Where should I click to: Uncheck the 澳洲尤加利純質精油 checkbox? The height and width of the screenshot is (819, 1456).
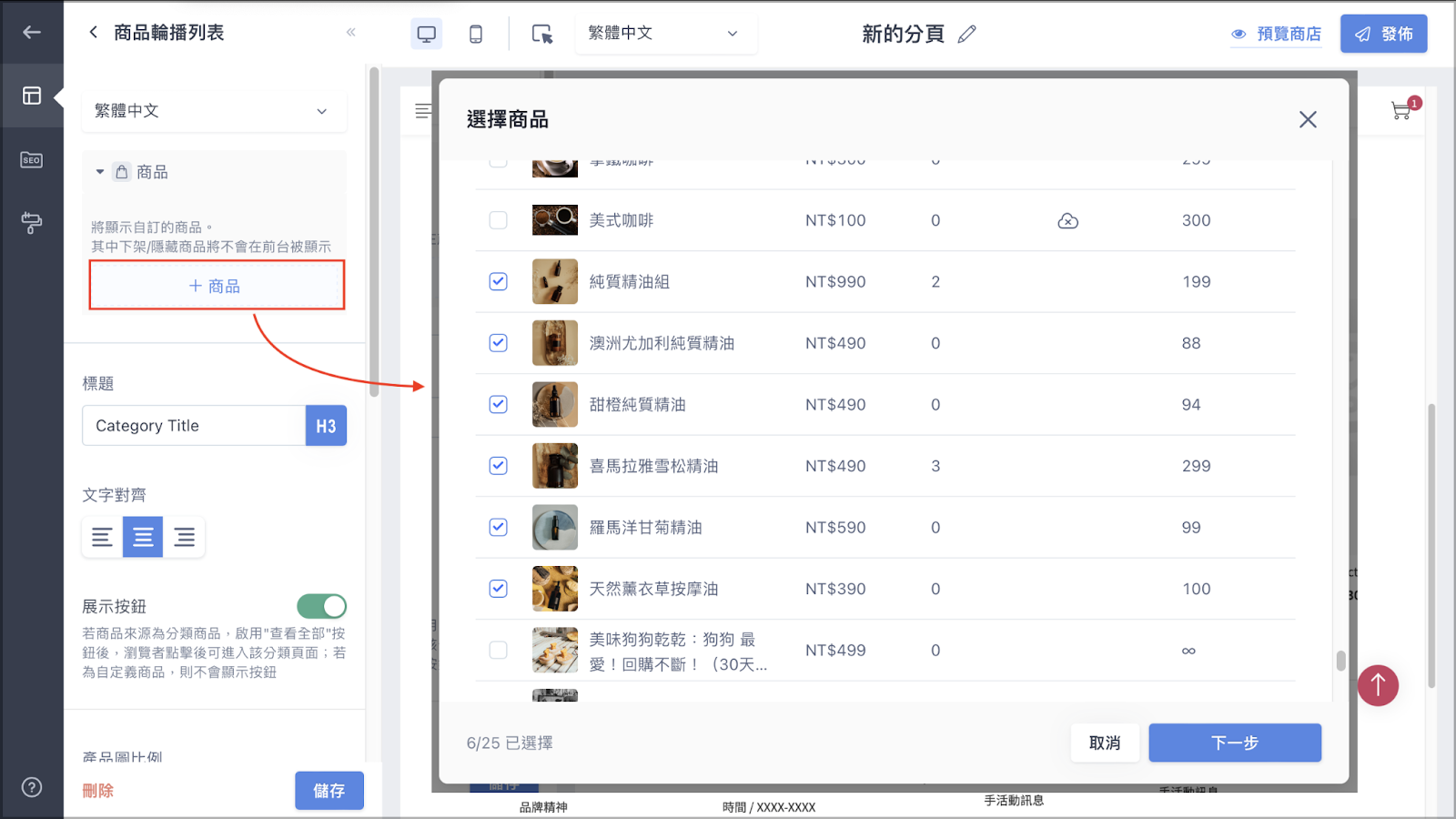coord(498,343)
